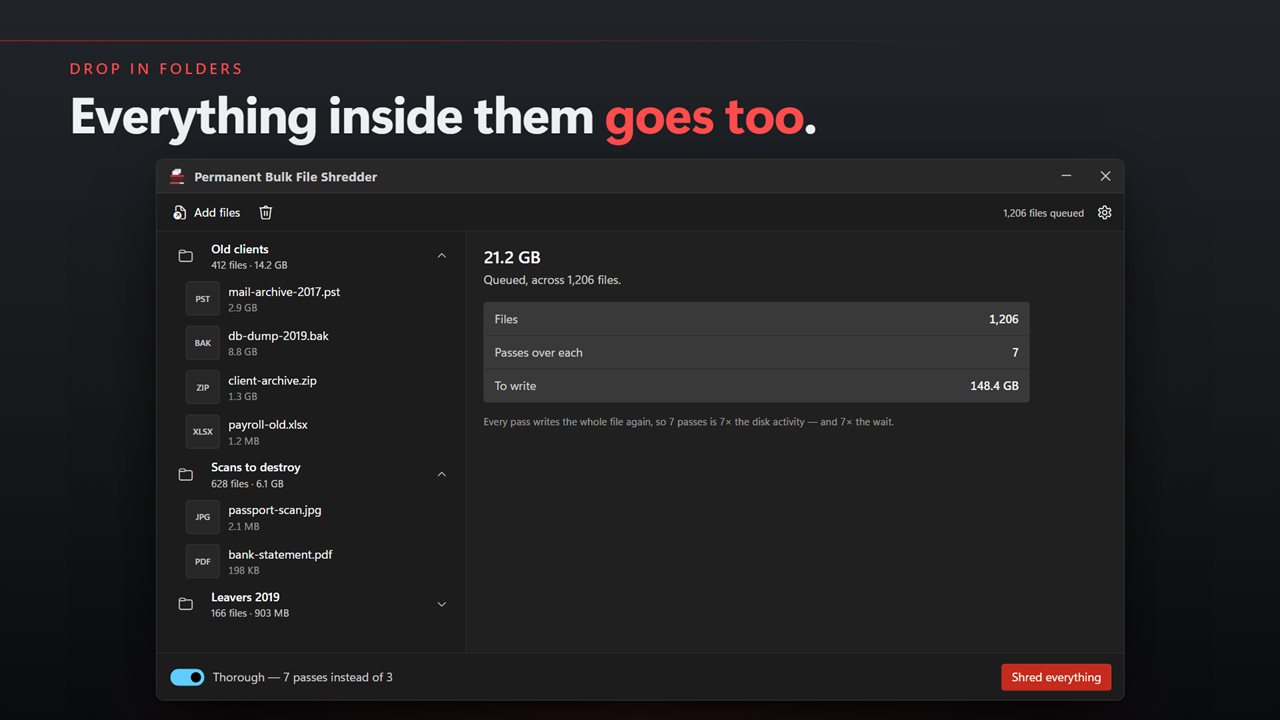Image resolution: width=1280 pixels, height=720 pixels.
Task: Click the Leavers 2019 folder name
Action: [245, 597]
